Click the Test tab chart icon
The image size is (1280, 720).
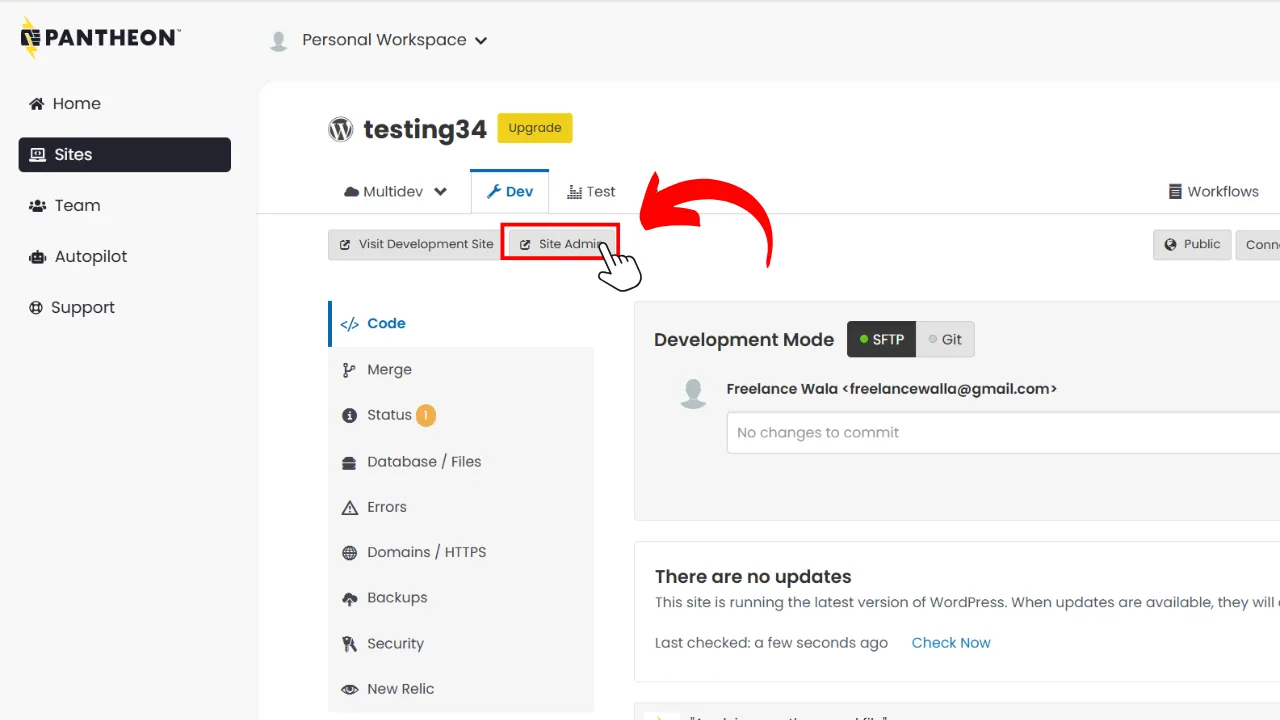click(575, 192)
